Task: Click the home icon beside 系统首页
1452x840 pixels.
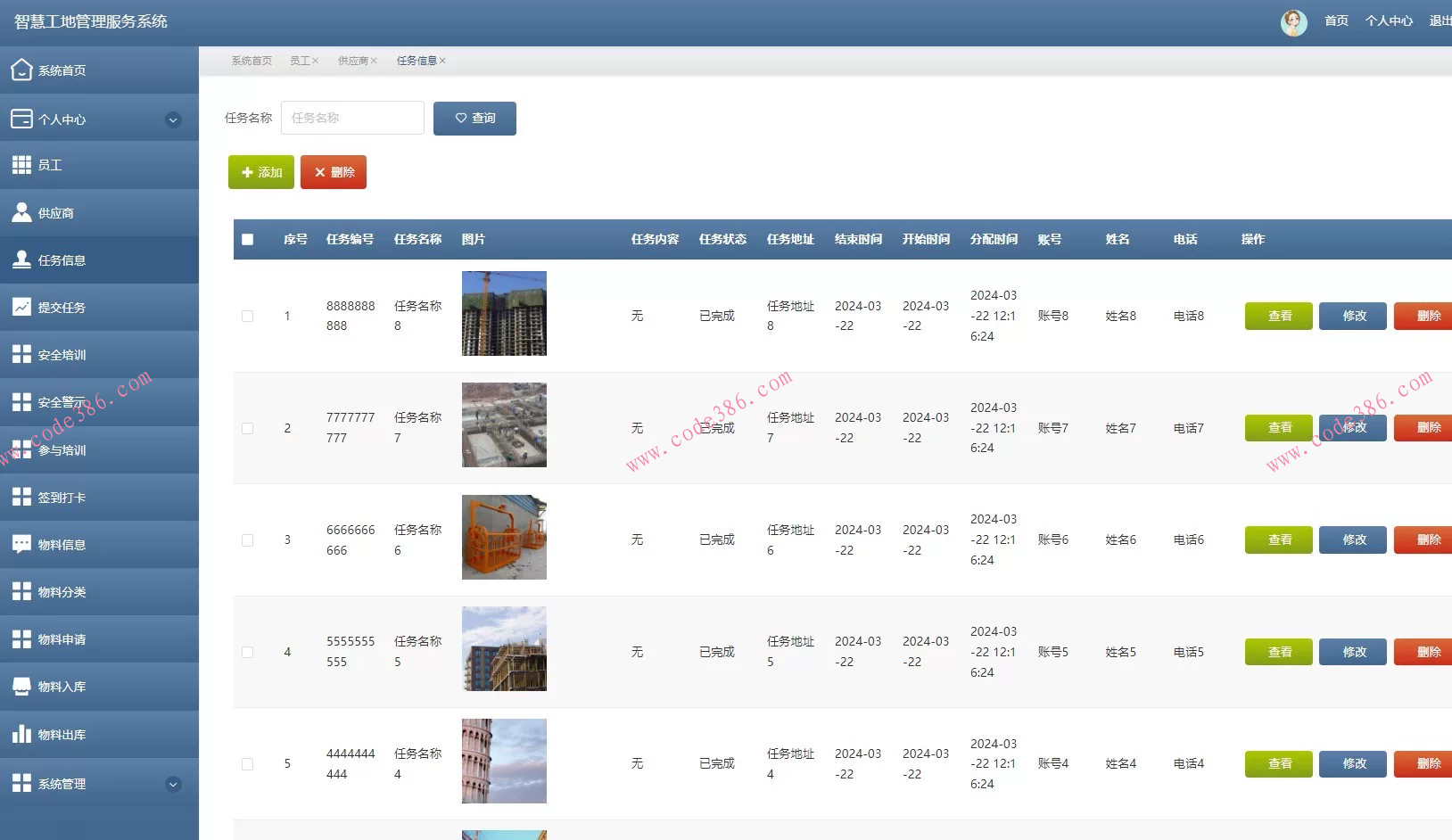Action: tap(21, 70)
